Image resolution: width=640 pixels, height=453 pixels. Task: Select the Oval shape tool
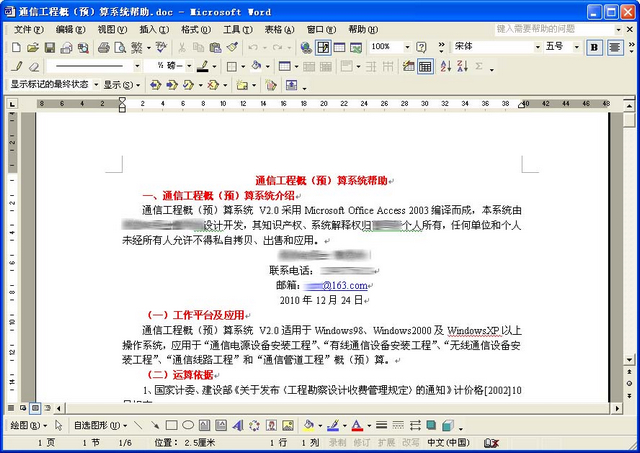[x=188, y=426]
